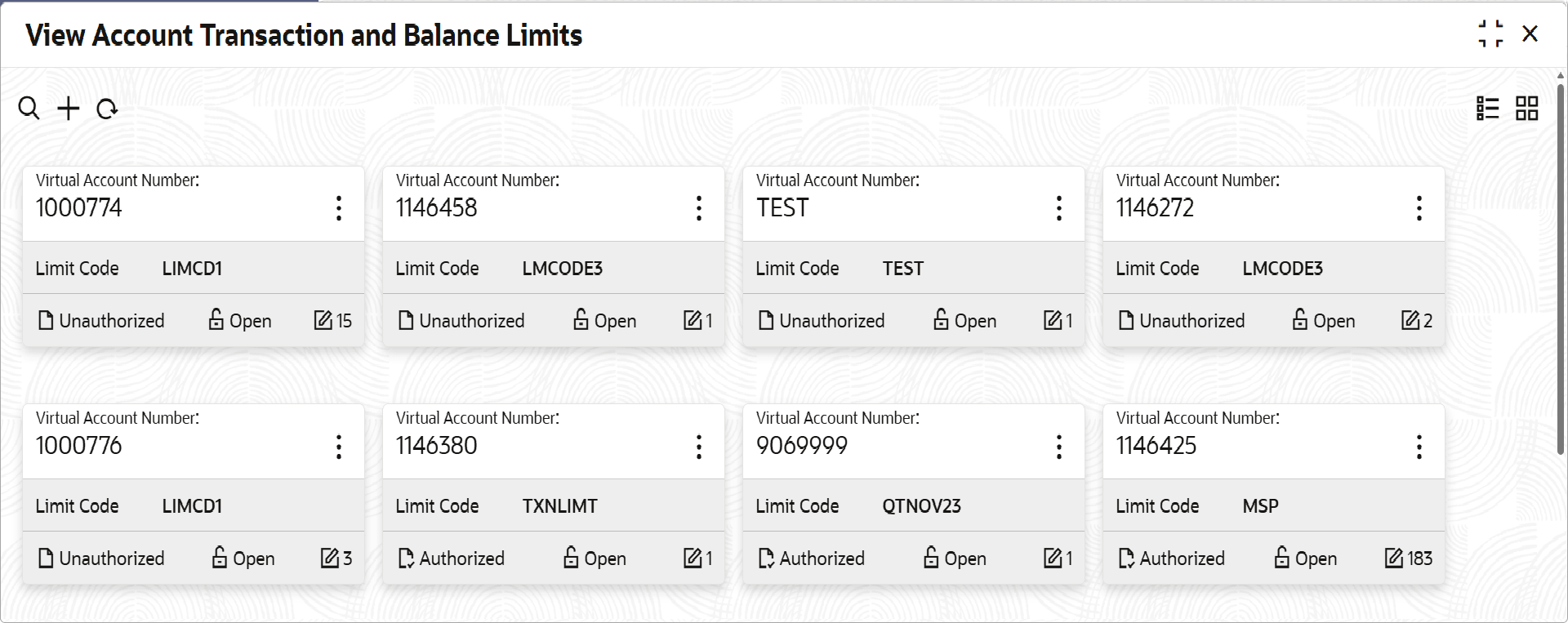Select the limit code TXNLIMT text
Viewport: 1568px width, 623px height.
[x=560, y=506]
